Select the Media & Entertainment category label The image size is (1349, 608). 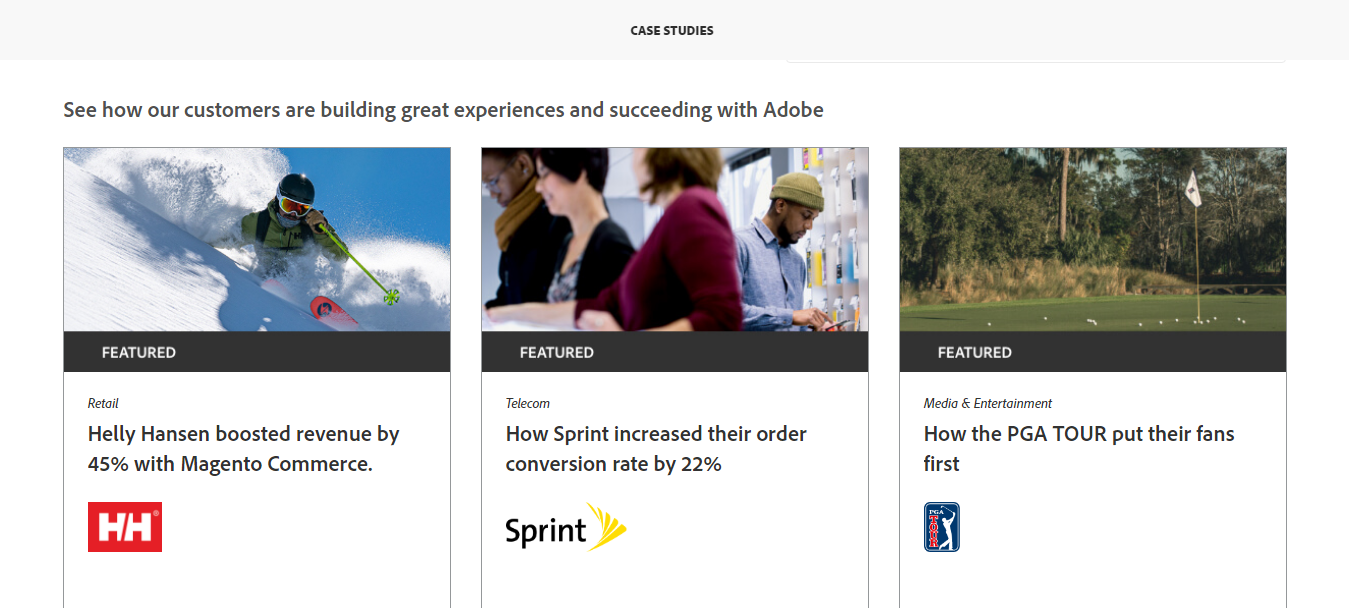(988, 404)
